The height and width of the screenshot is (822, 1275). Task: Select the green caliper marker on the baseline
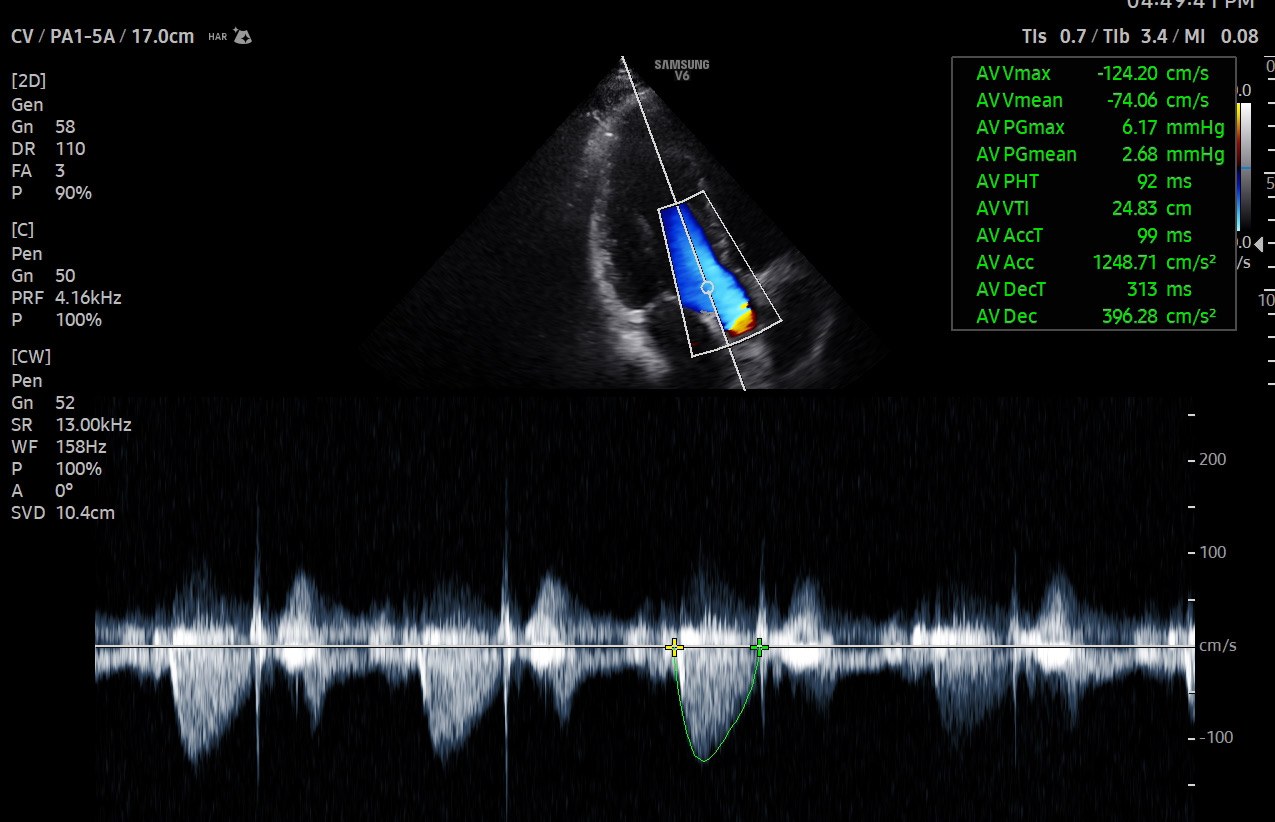pos(759,647)
